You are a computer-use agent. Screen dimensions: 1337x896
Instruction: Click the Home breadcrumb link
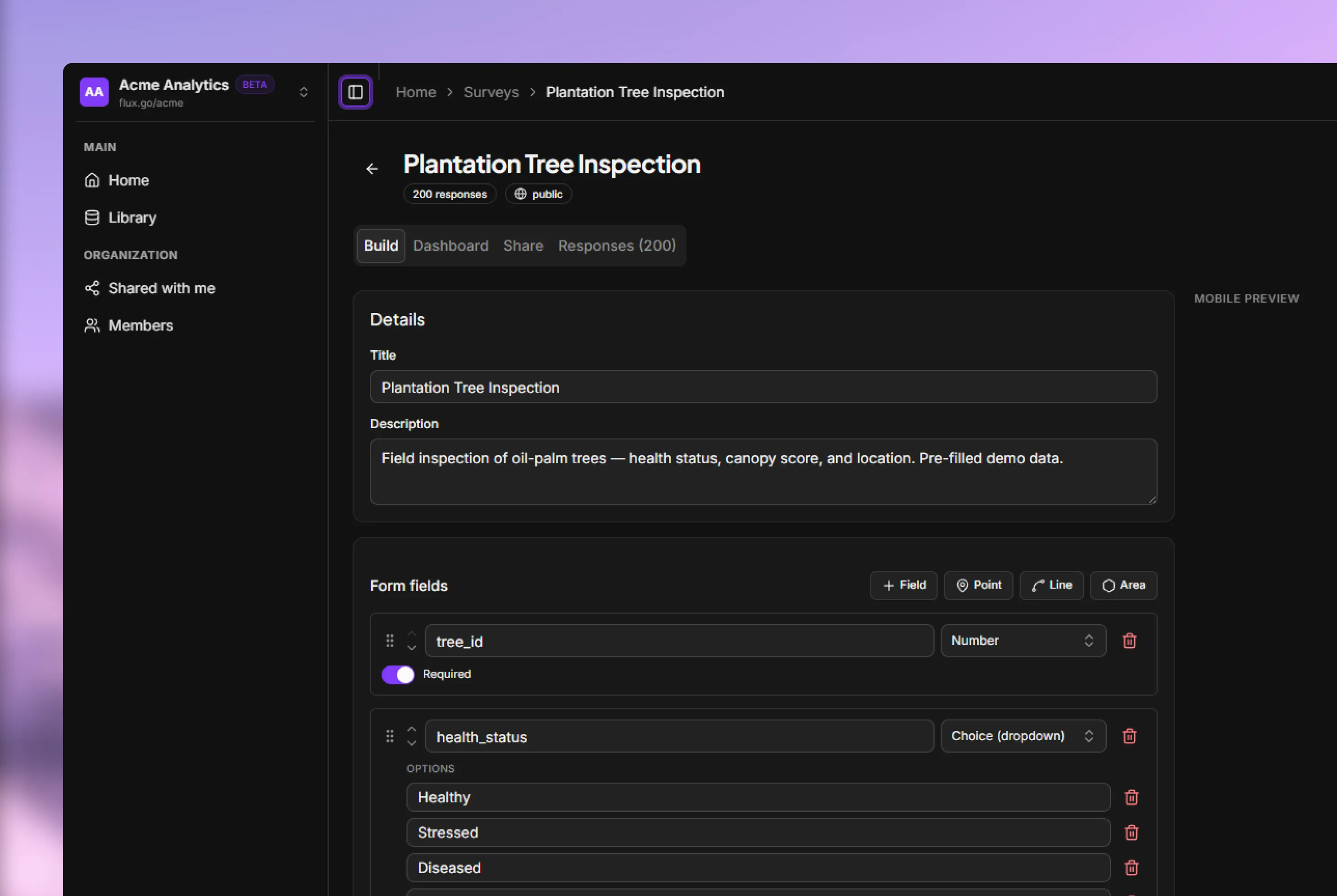tap(416, 92)
